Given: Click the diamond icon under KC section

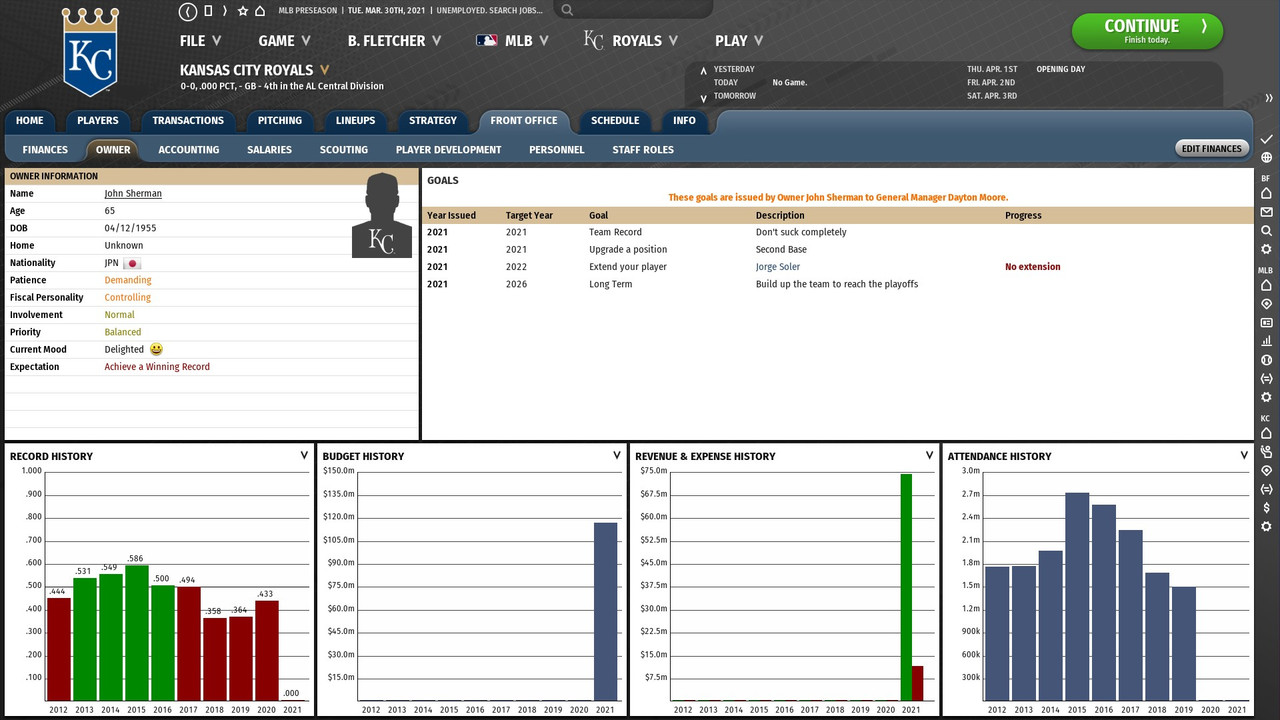Looking at the screenshot, I should [x=1266, y=470].
